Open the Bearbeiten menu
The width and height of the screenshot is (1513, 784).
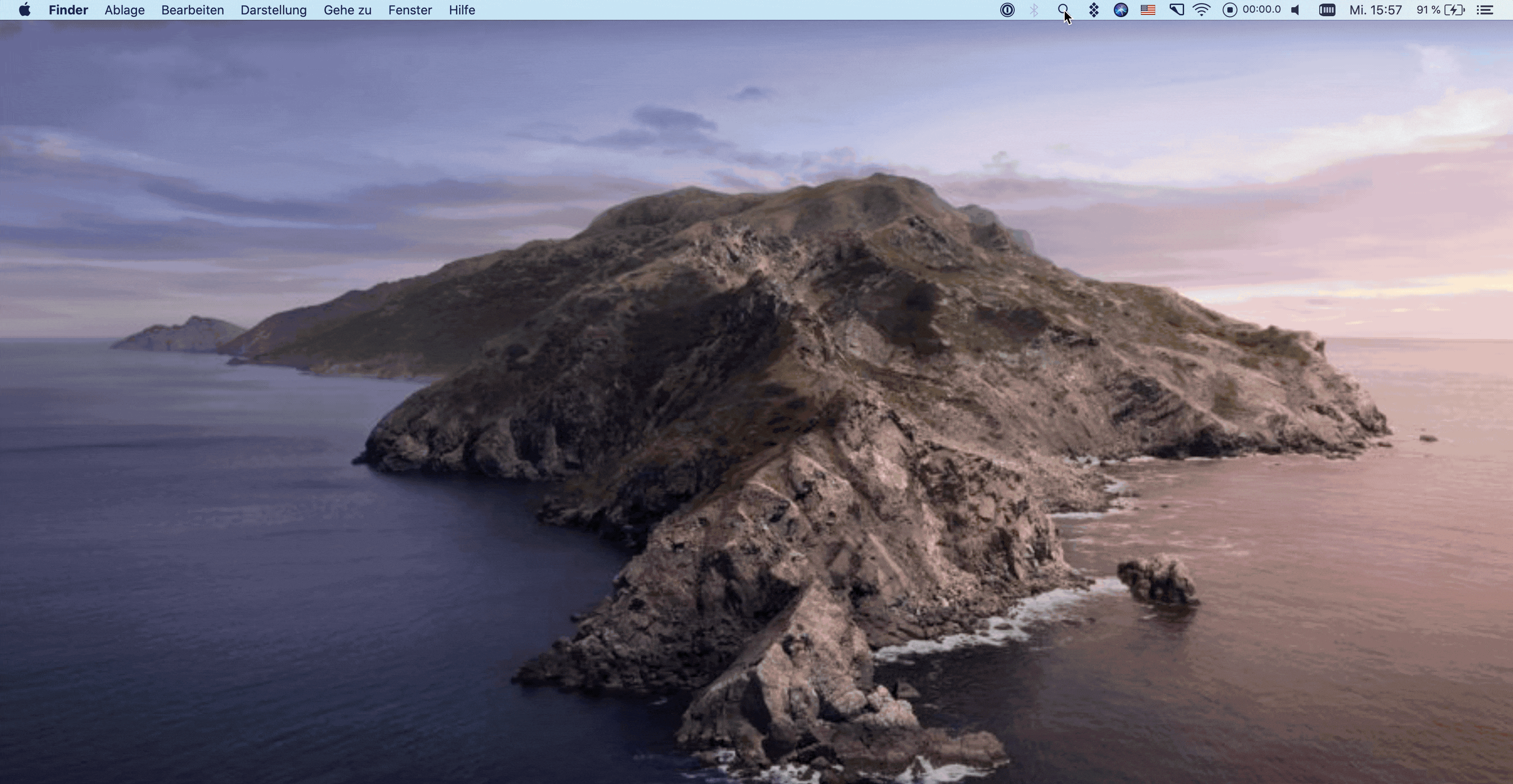193,10
